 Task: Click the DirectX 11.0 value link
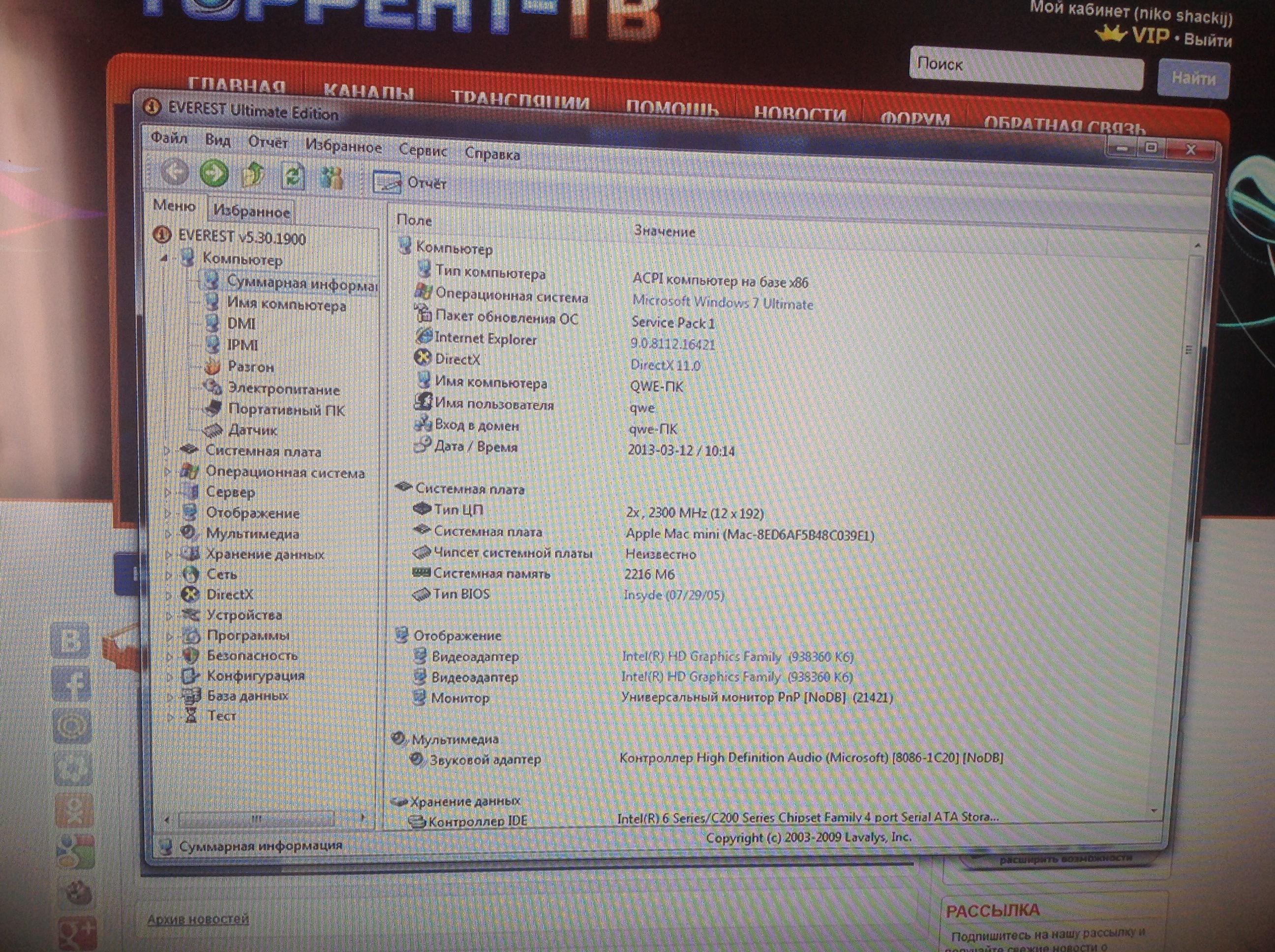point(665,365)
